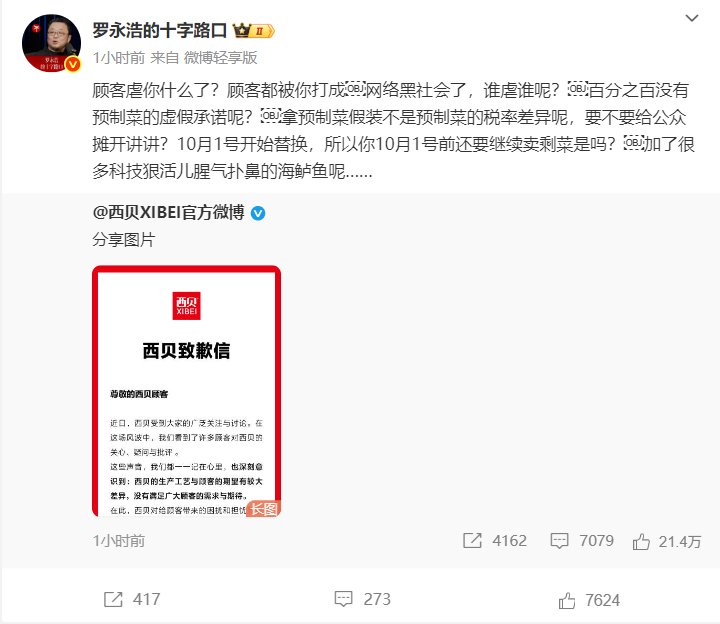Like this post using the 7624 thumbs-up
Viewport: 720px width, 624px height.
(567, 600)
